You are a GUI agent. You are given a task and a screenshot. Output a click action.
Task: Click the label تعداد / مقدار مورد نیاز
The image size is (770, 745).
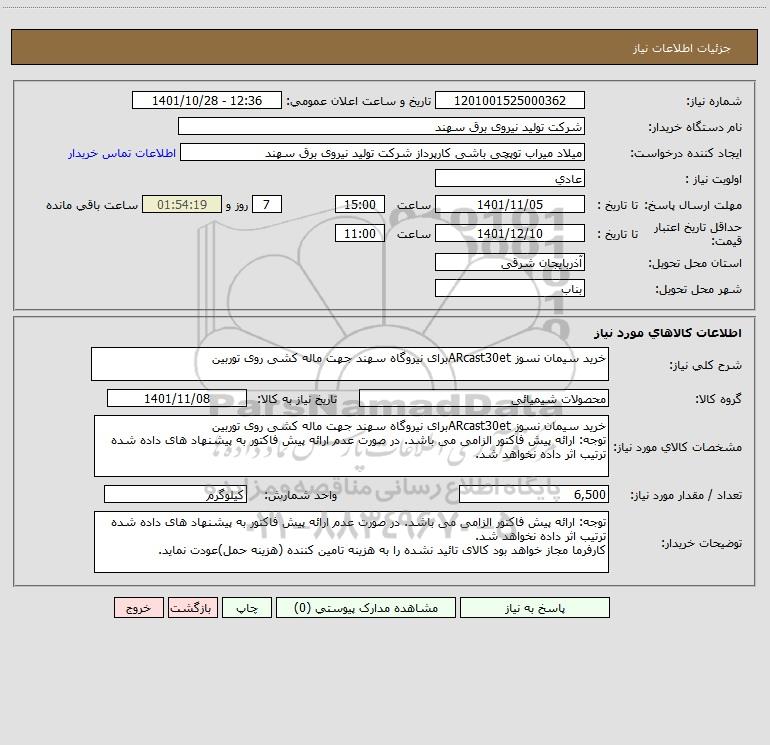point(686,495)
